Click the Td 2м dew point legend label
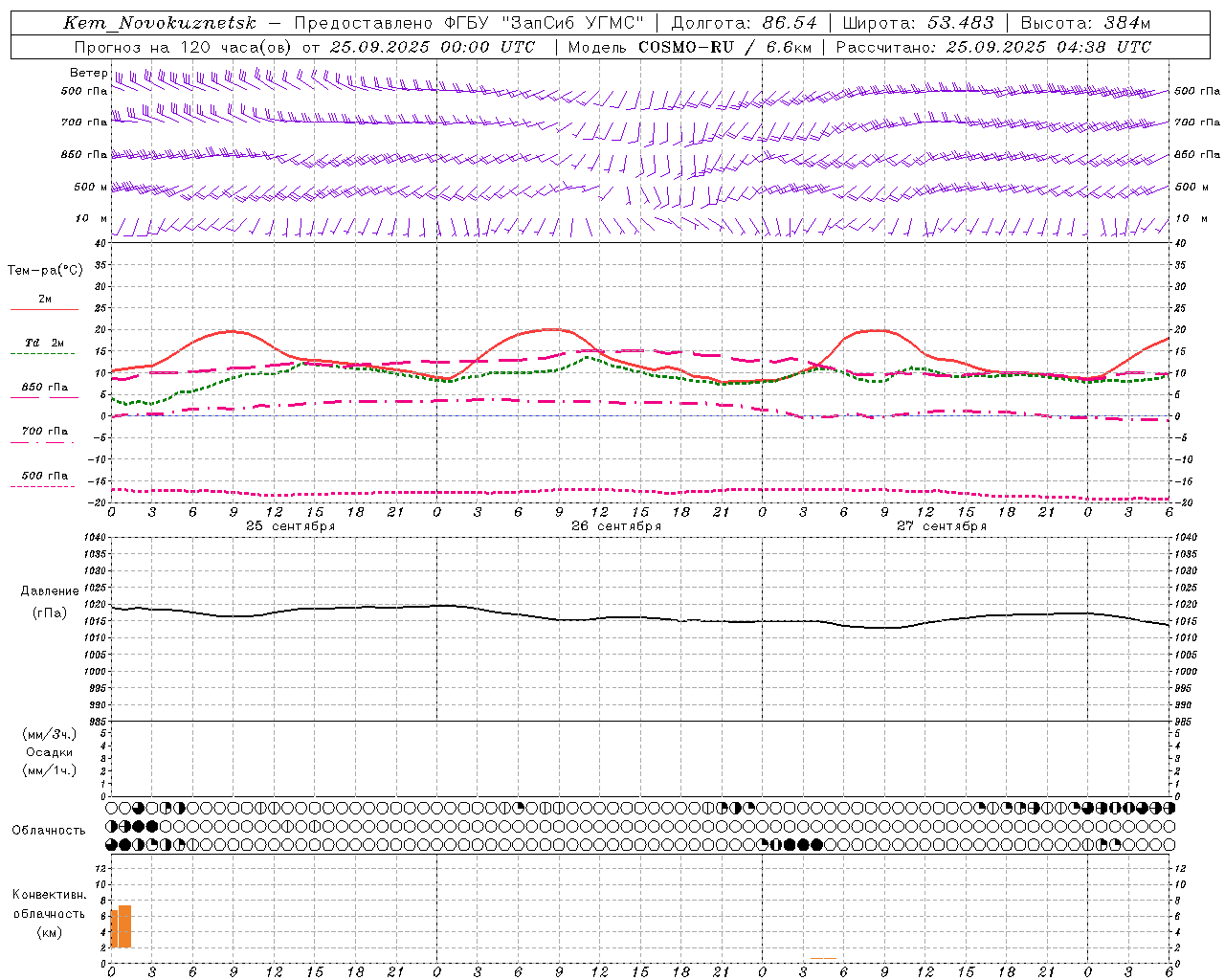 pos(45,343)
